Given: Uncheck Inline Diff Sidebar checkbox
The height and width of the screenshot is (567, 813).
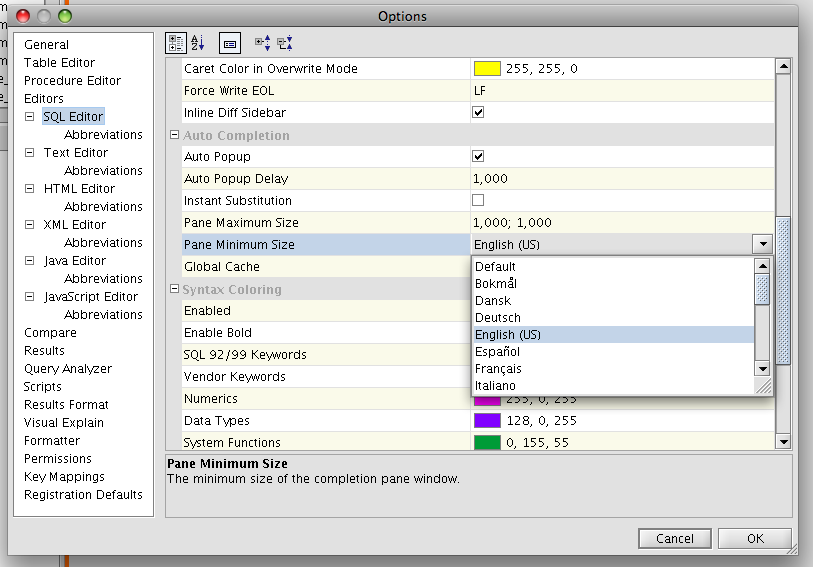Looking at the screenshot, I should click(478, 112).
